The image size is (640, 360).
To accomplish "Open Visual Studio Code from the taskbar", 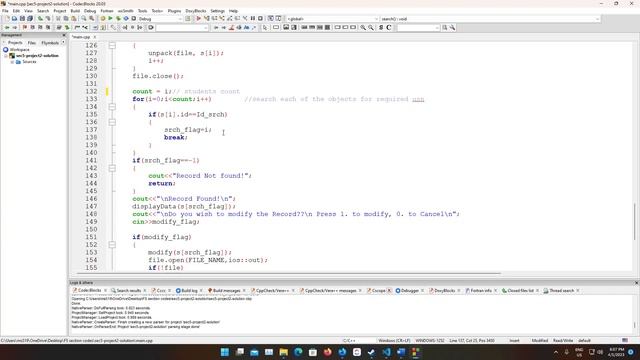I will point(386,352).
